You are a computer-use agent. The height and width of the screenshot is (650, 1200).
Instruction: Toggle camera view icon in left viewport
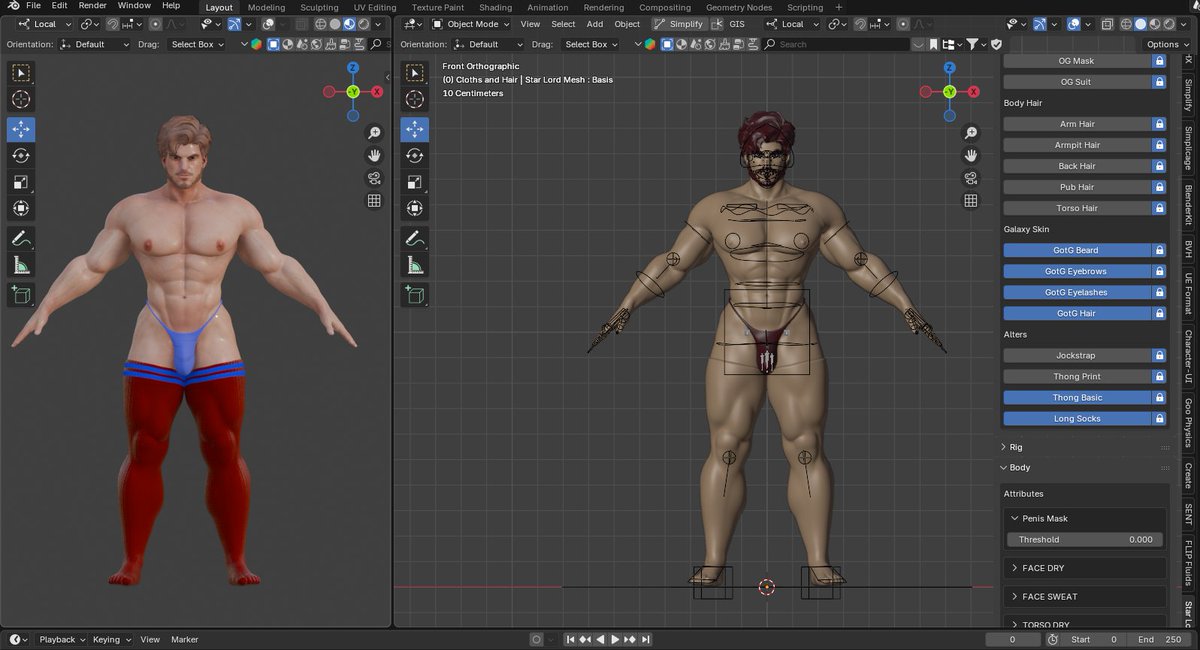[374, 178]
